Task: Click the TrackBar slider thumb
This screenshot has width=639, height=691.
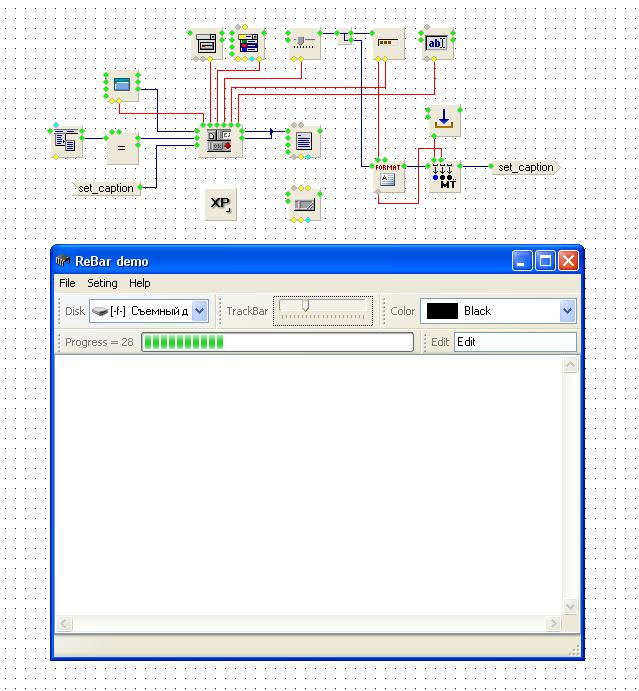Action: (306, 307)
